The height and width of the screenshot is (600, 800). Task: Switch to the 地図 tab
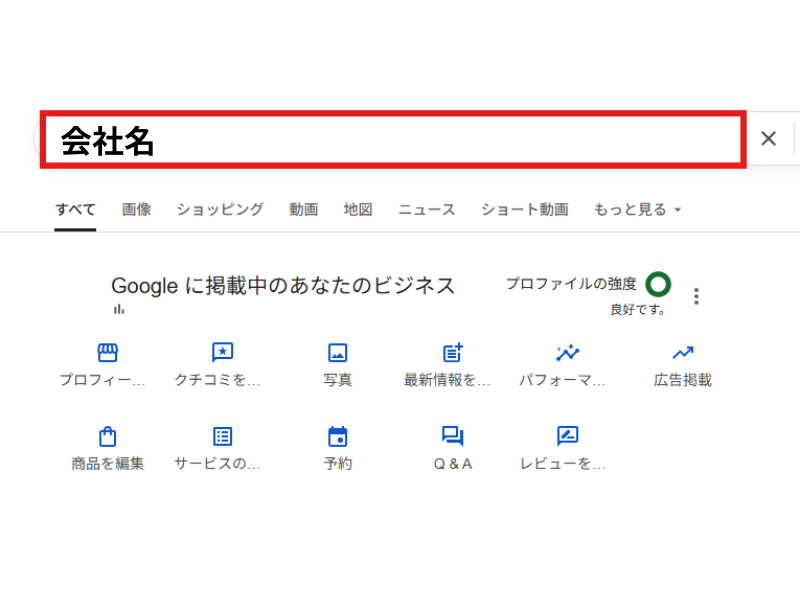point(358,209)
